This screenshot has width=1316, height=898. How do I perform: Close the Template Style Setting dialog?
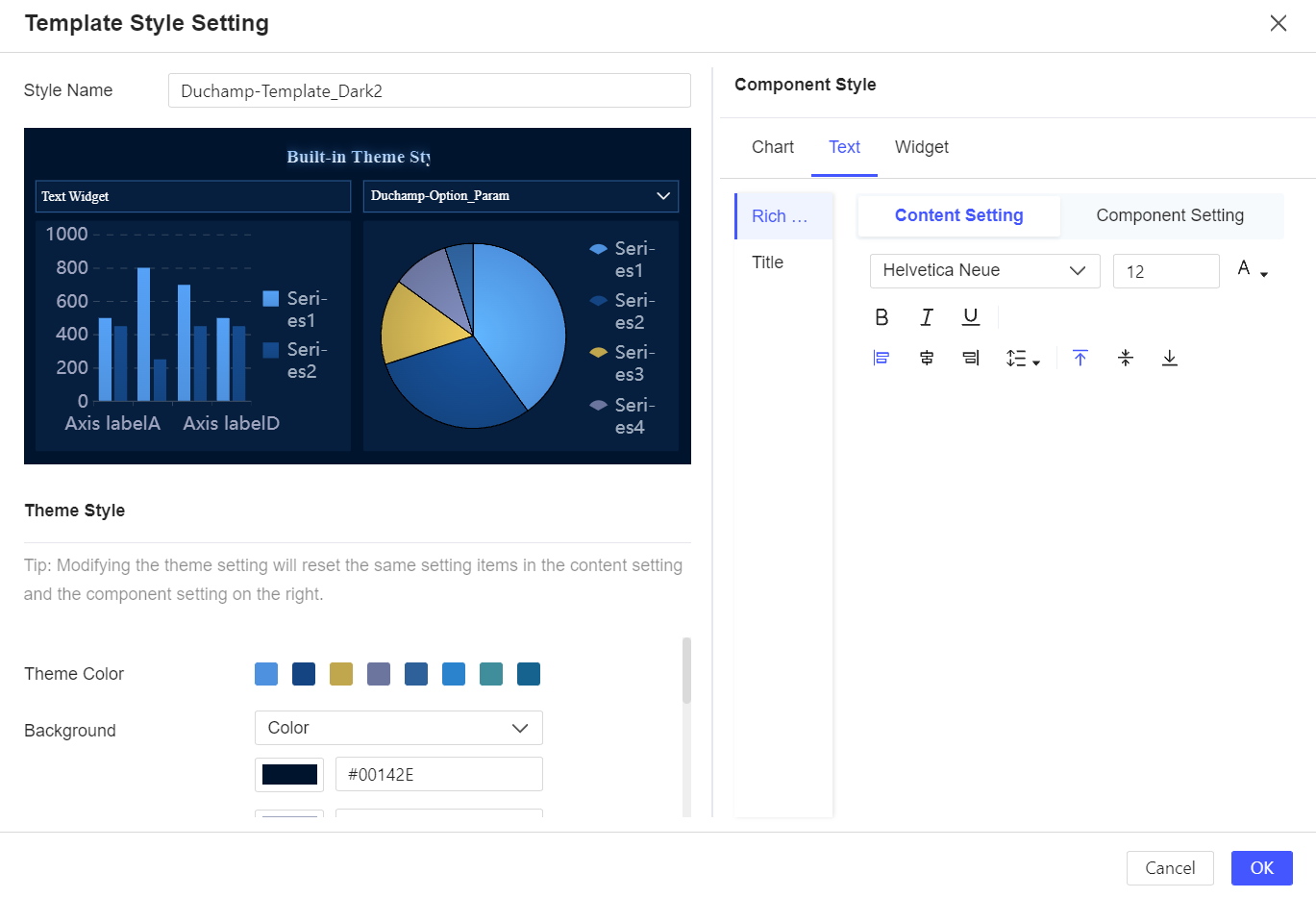[1279, 23]
